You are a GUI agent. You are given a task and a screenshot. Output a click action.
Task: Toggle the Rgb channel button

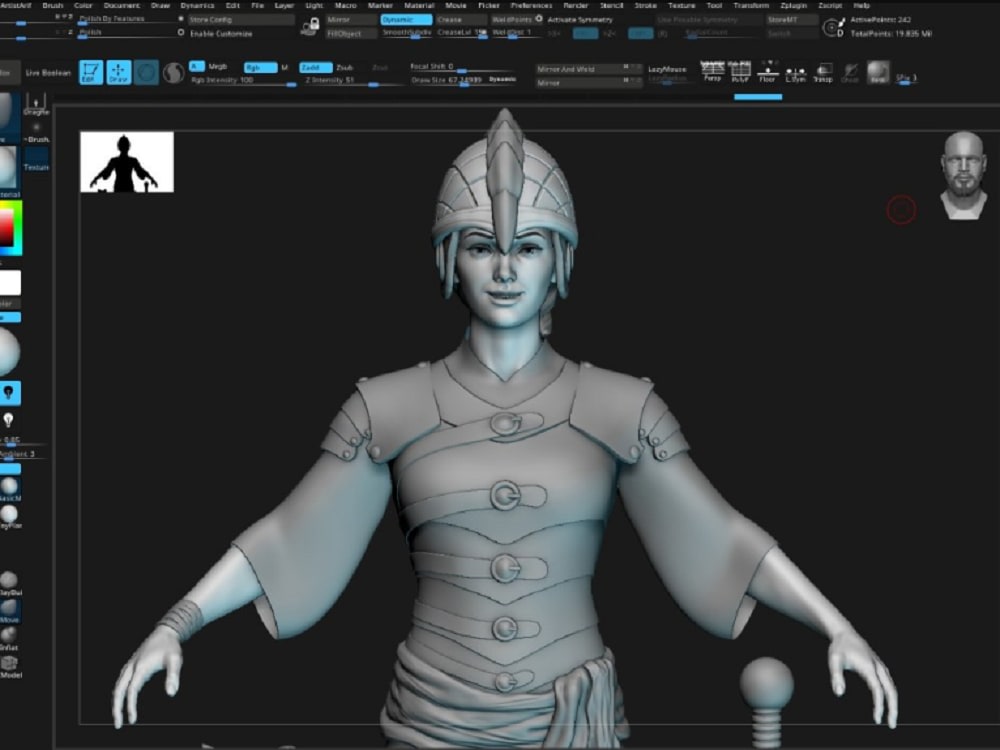pos(260,67)
